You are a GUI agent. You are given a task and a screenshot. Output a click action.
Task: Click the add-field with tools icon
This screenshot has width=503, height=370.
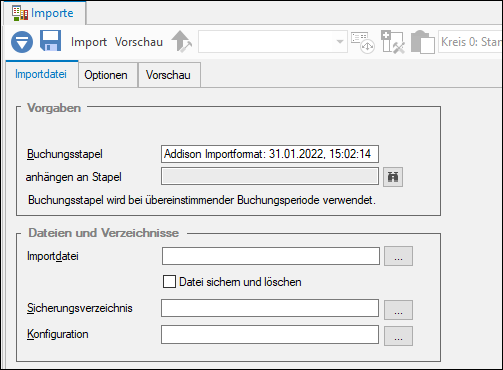click(x=393, y=42)
